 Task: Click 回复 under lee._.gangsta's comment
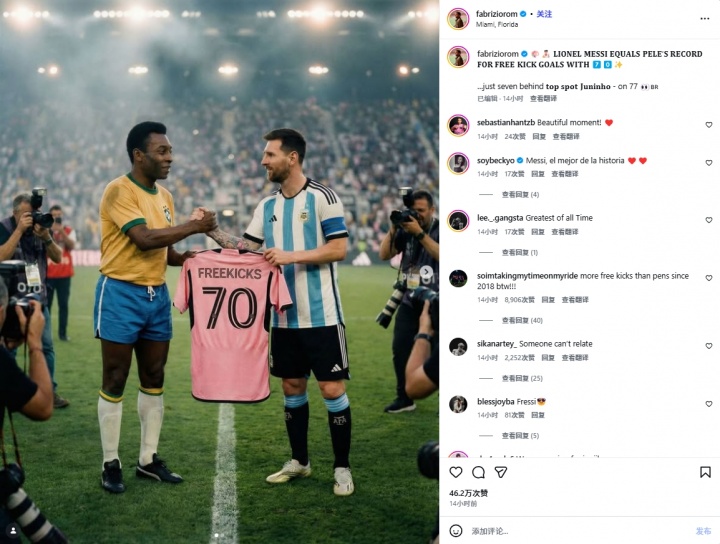(x=538, y=232)
